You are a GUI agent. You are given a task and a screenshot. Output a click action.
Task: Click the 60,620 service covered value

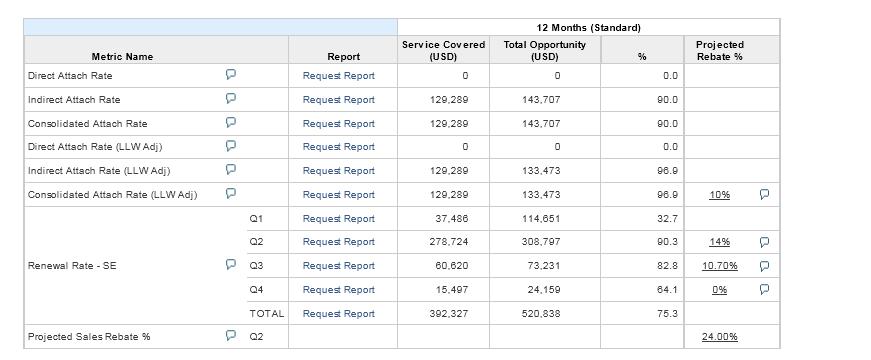(x=451, y=266)
